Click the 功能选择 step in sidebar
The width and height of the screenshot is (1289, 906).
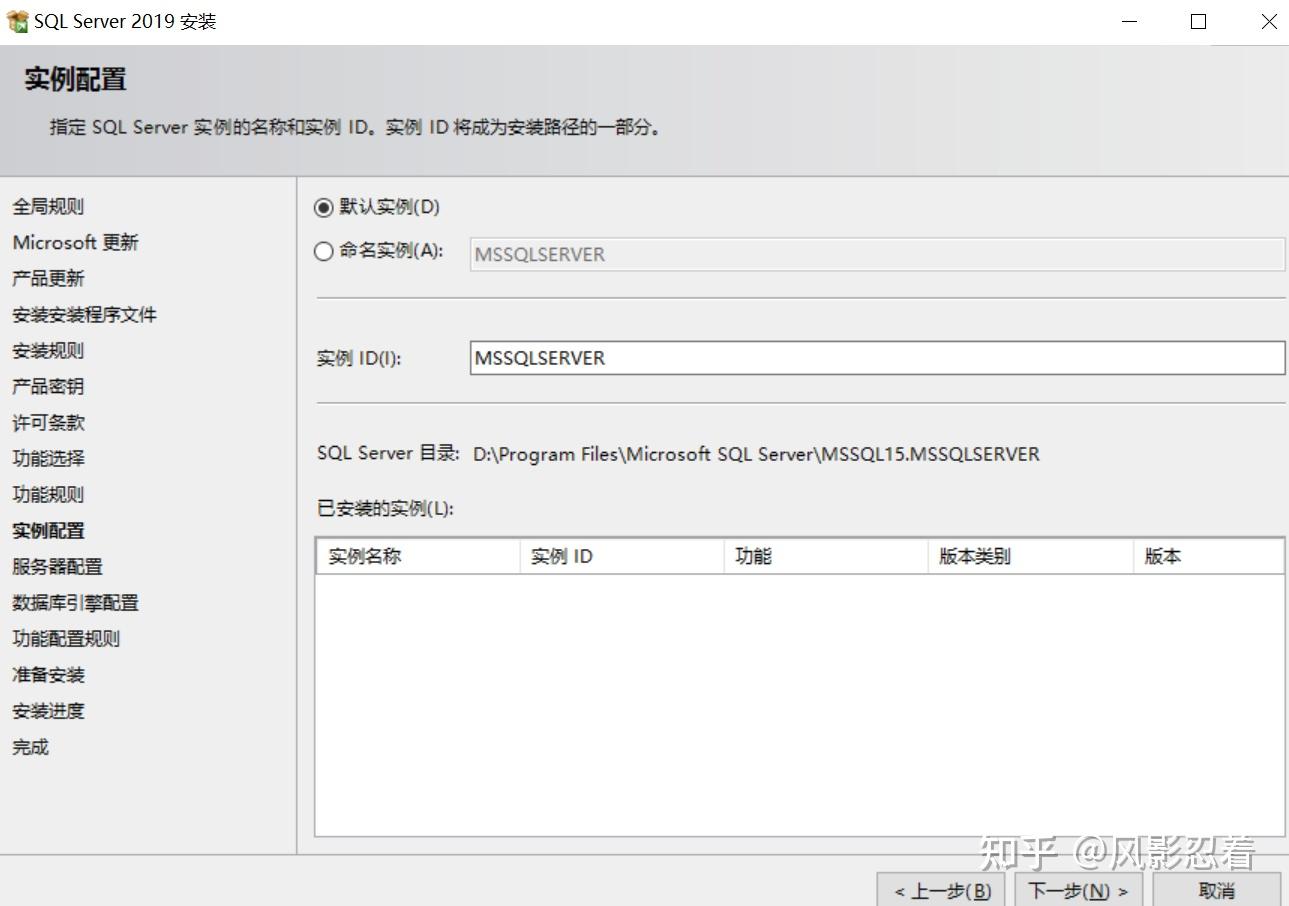coord(48,459)
